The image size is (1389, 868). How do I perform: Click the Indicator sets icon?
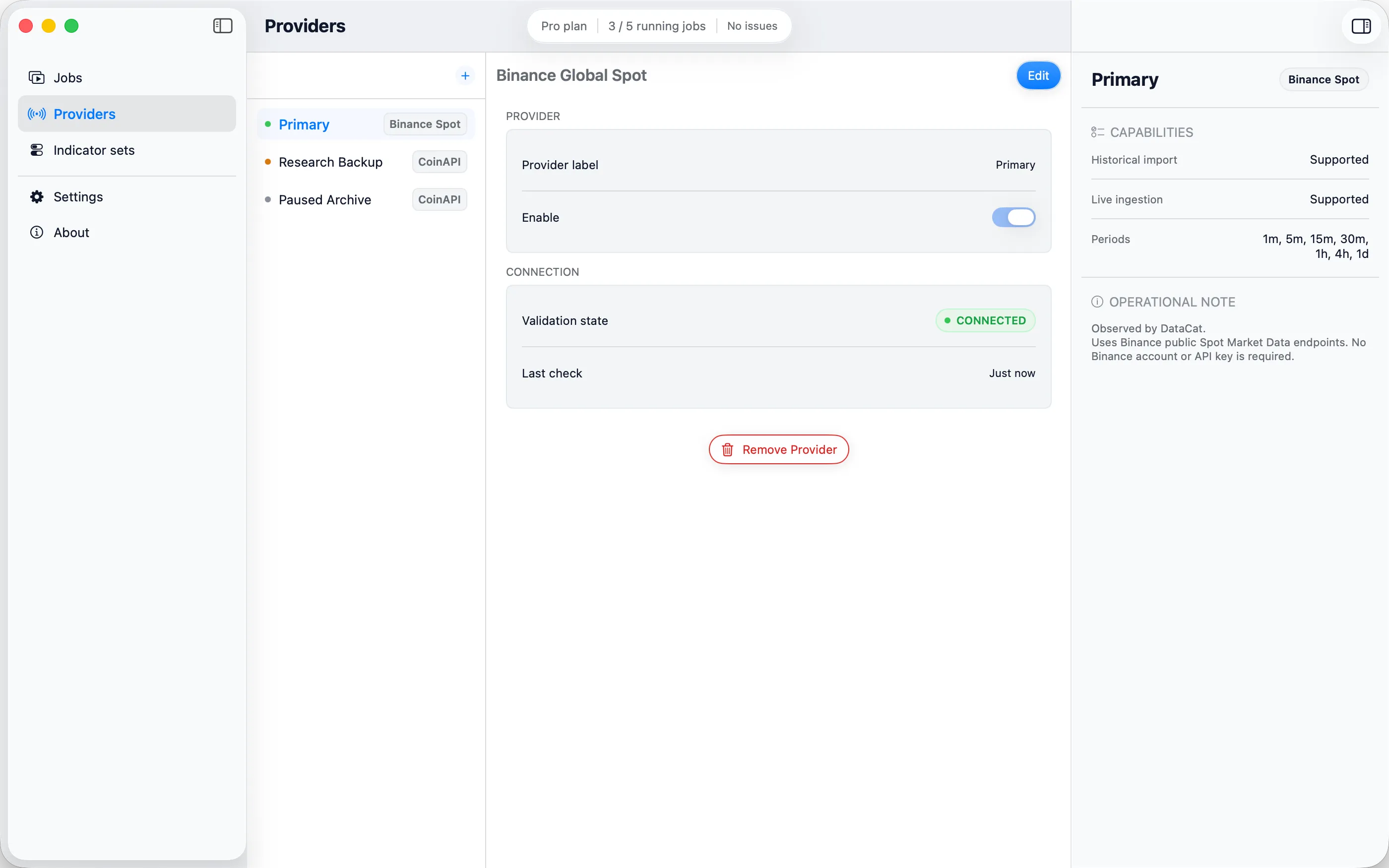click(37, 150)
